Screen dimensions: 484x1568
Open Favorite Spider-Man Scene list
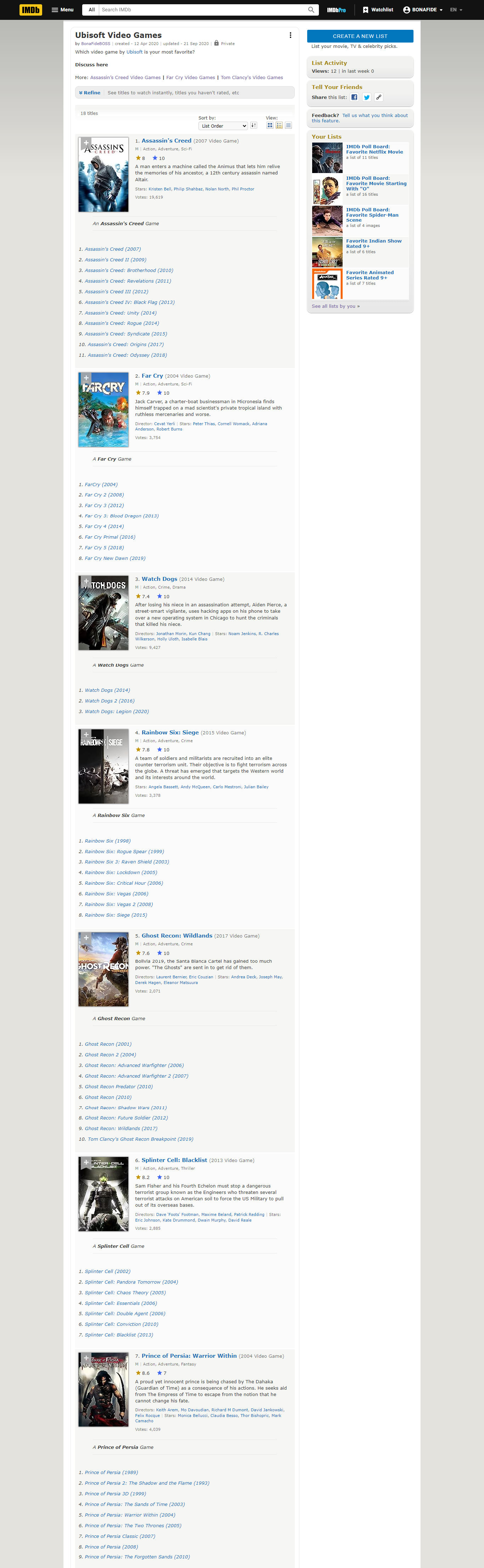coord(372,215)
